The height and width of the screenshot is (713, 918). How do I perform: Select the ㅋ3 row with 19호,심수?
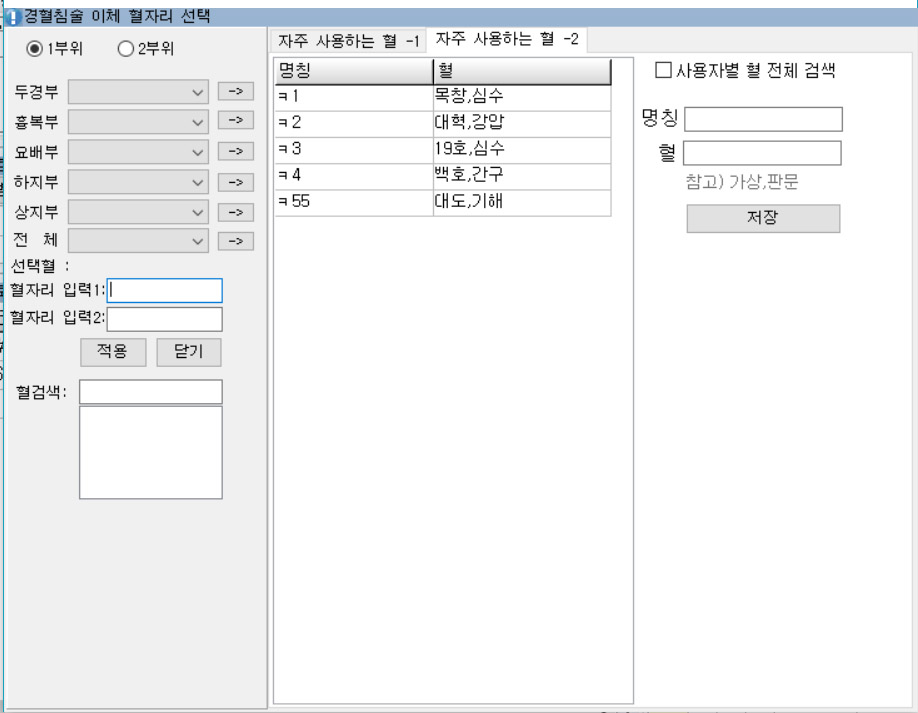[442, 150]
